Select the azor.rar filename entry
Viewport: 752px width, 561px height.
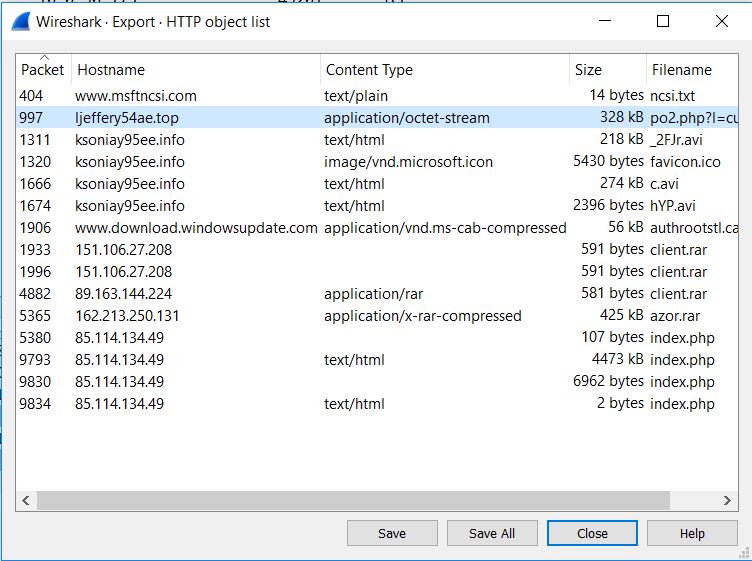(x=675, y=316)
